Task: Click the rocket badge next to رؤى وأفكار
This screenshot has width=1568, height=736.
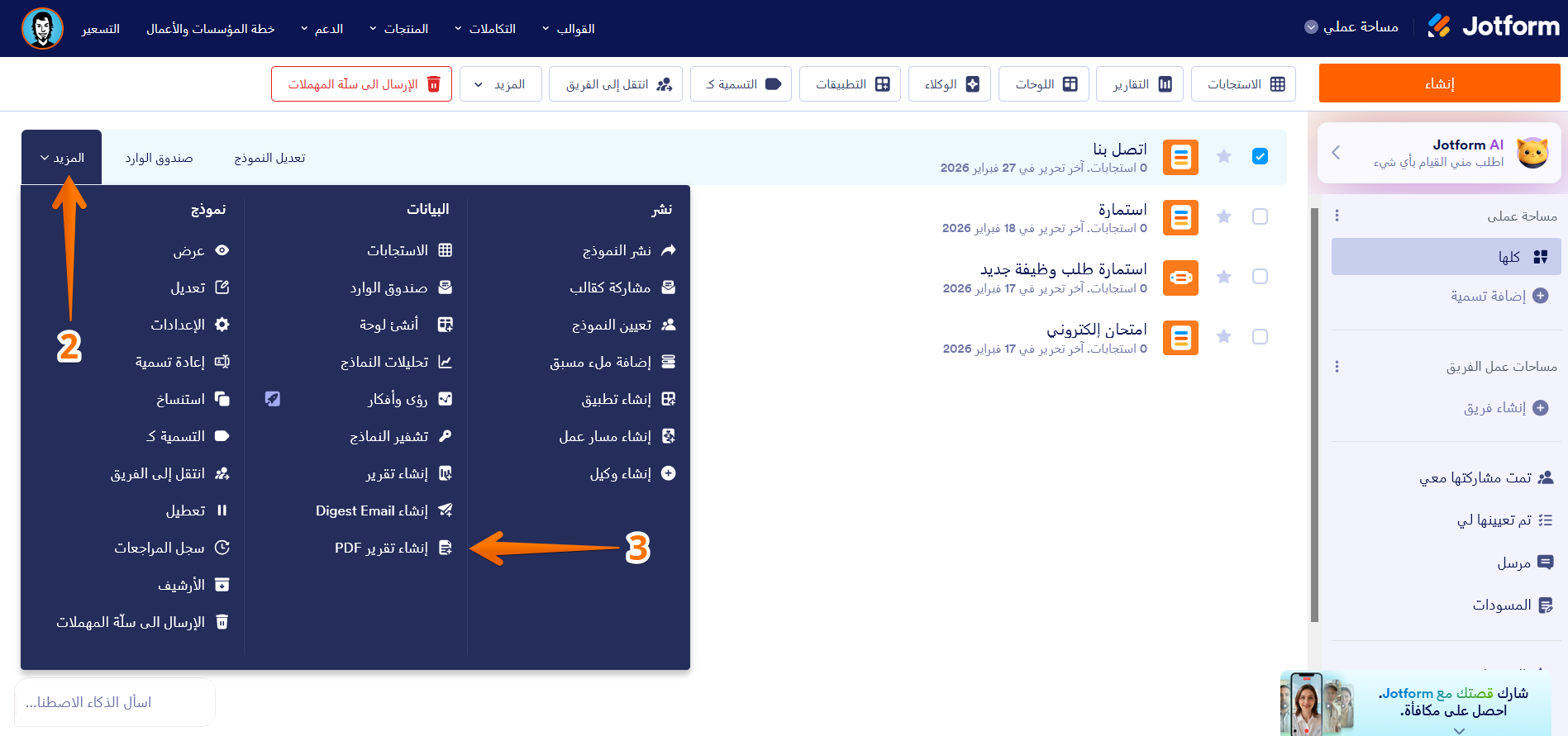Action: [x=273, y=399]
